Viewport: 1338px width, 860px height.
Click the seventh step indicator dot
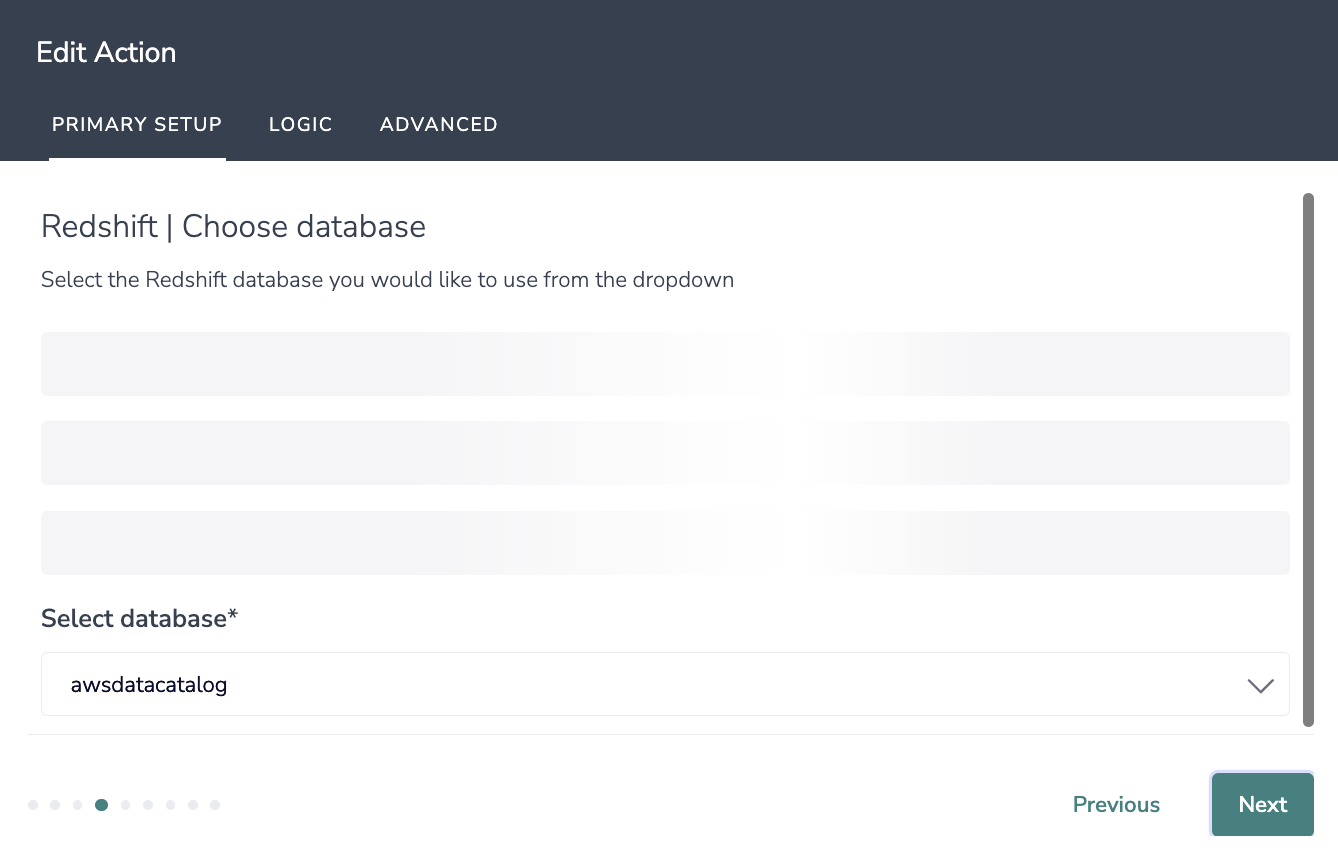(x=171, y=805)
